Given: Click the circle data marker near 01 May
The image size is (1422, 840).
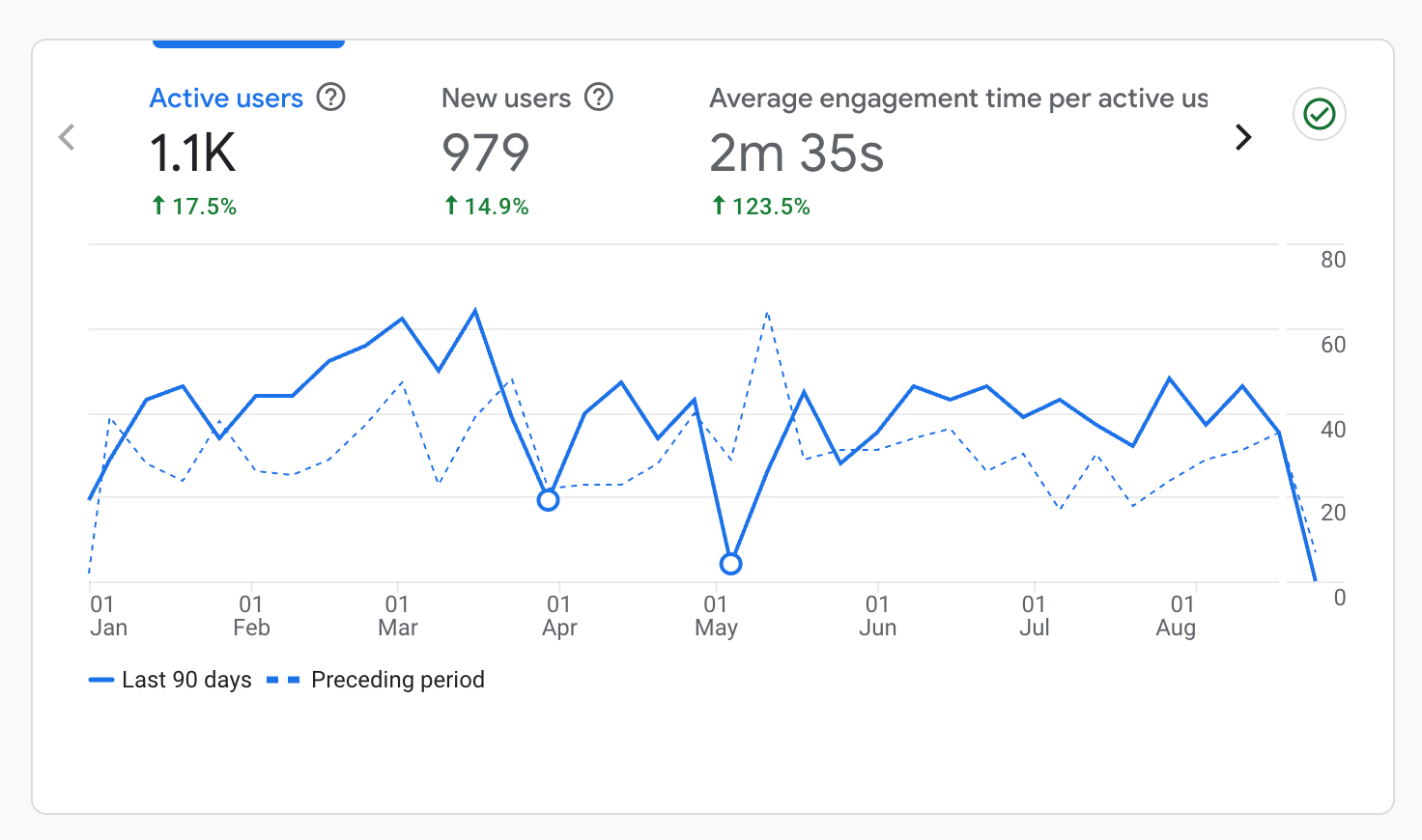Looking at the screenshot, I should pyautogui.click(x=731, y=564).
